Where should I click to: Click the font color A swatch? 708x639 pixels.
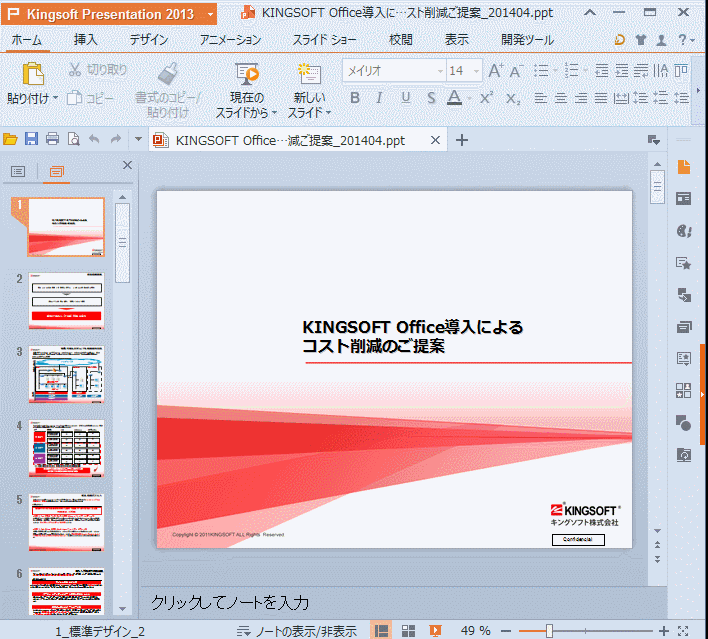point(454,98)
